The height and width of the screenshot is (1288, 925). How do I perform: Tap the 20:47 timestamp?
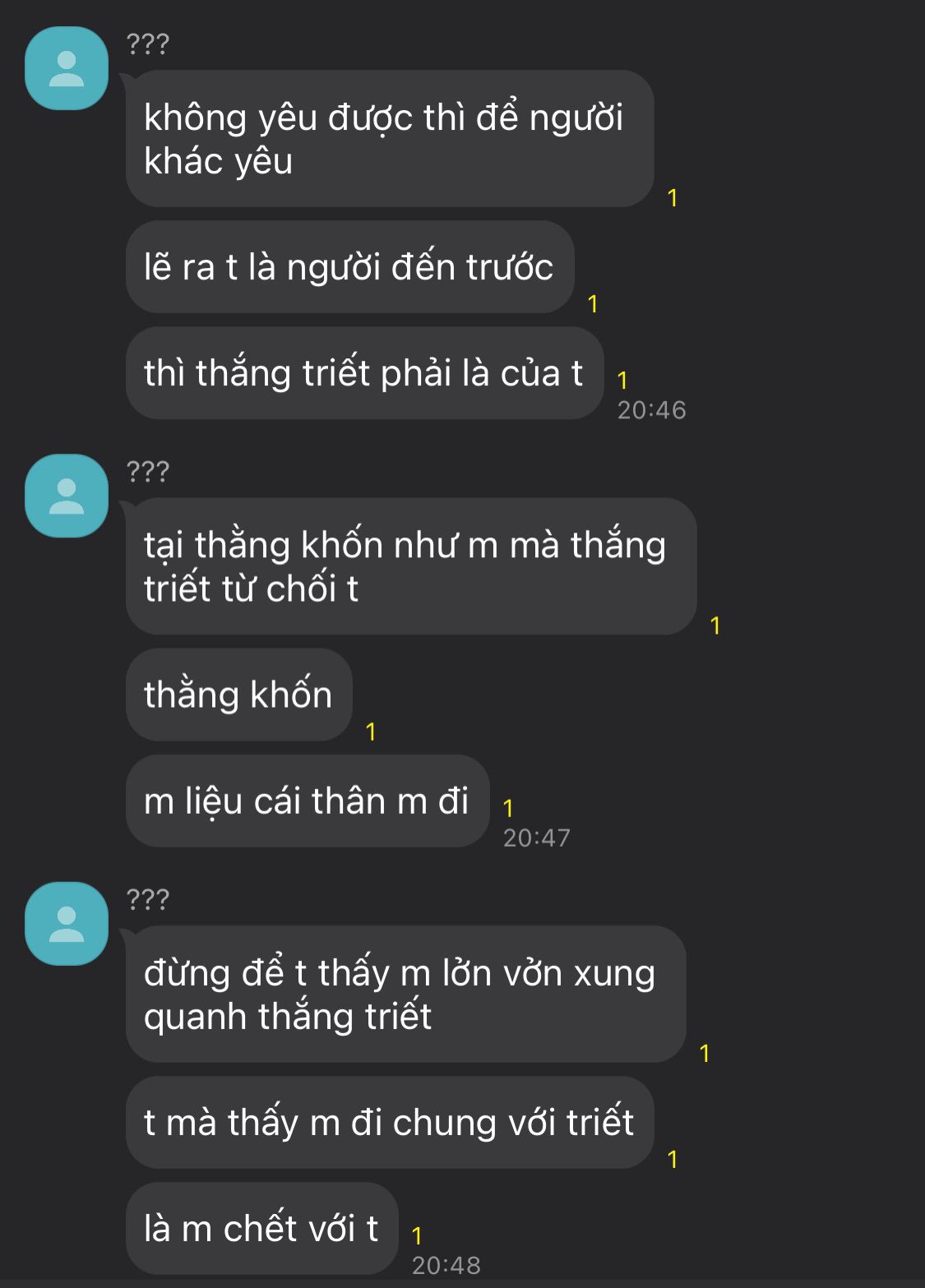click(x=537, y=838)
